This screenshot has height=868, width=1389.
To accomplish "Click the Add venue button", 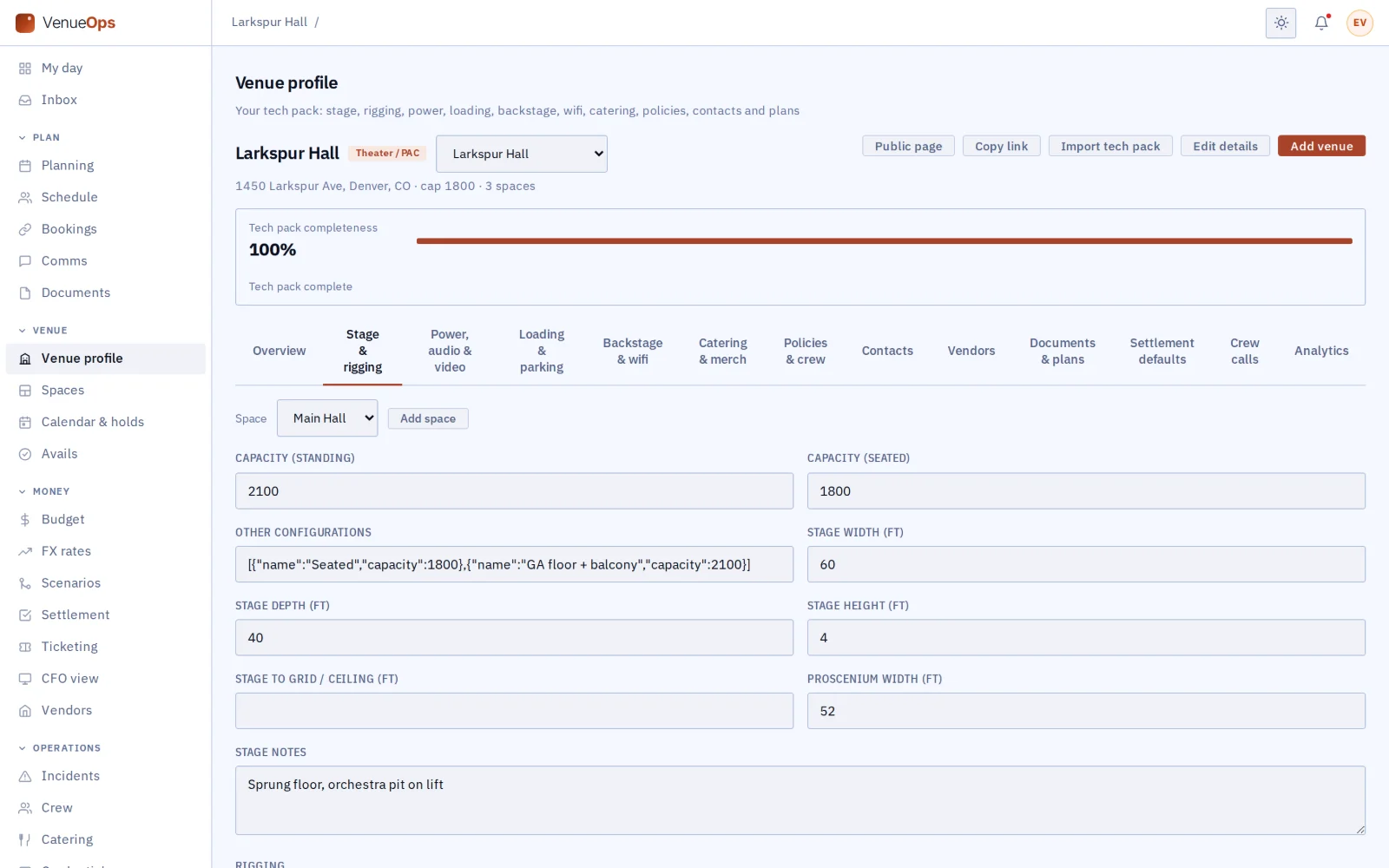I will (1321, 146).
